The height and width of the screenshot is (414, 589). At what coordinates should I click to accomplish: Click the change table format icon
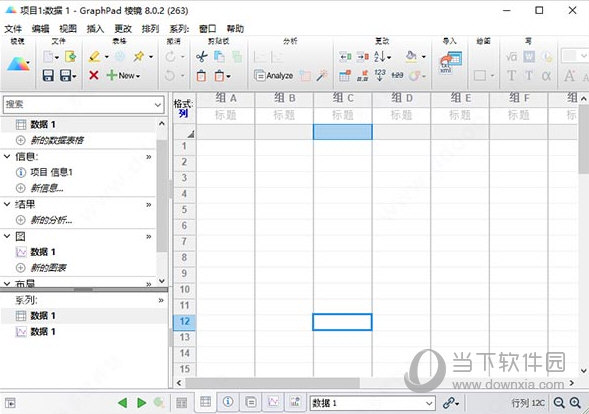(x=344, y=76)
